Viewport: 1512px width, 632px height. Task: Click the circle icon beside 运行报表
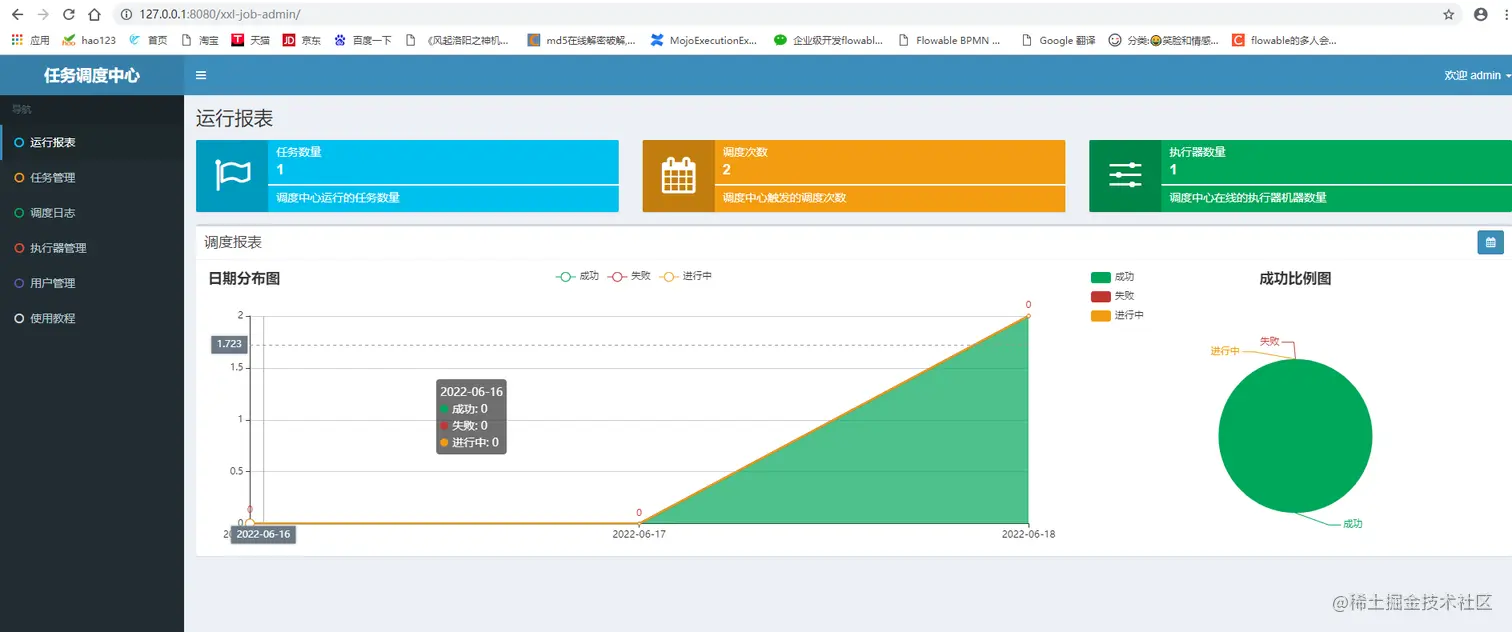[x=19, y=142]
